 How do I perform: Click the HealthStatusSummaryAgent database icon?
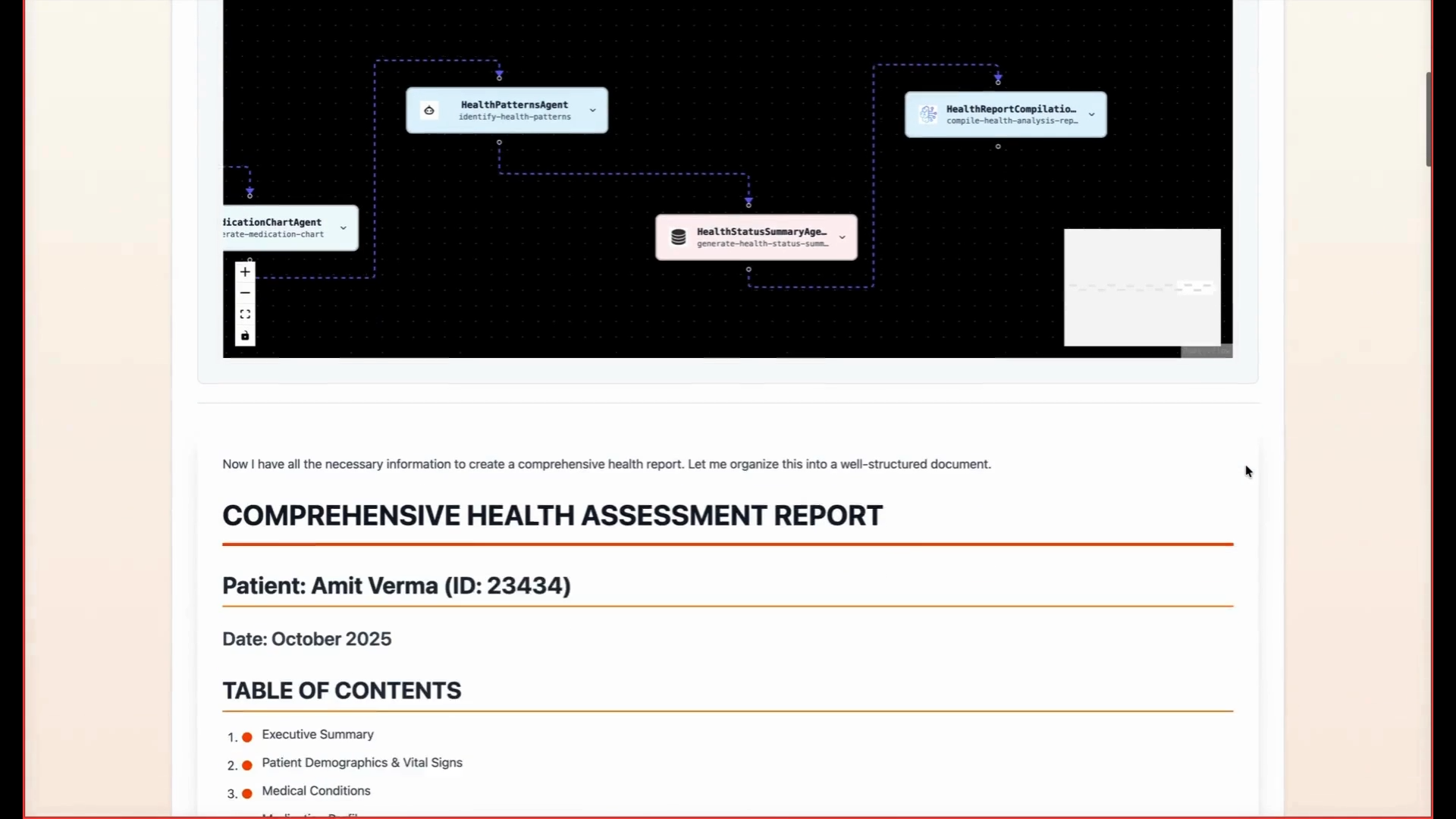point(679,237)
